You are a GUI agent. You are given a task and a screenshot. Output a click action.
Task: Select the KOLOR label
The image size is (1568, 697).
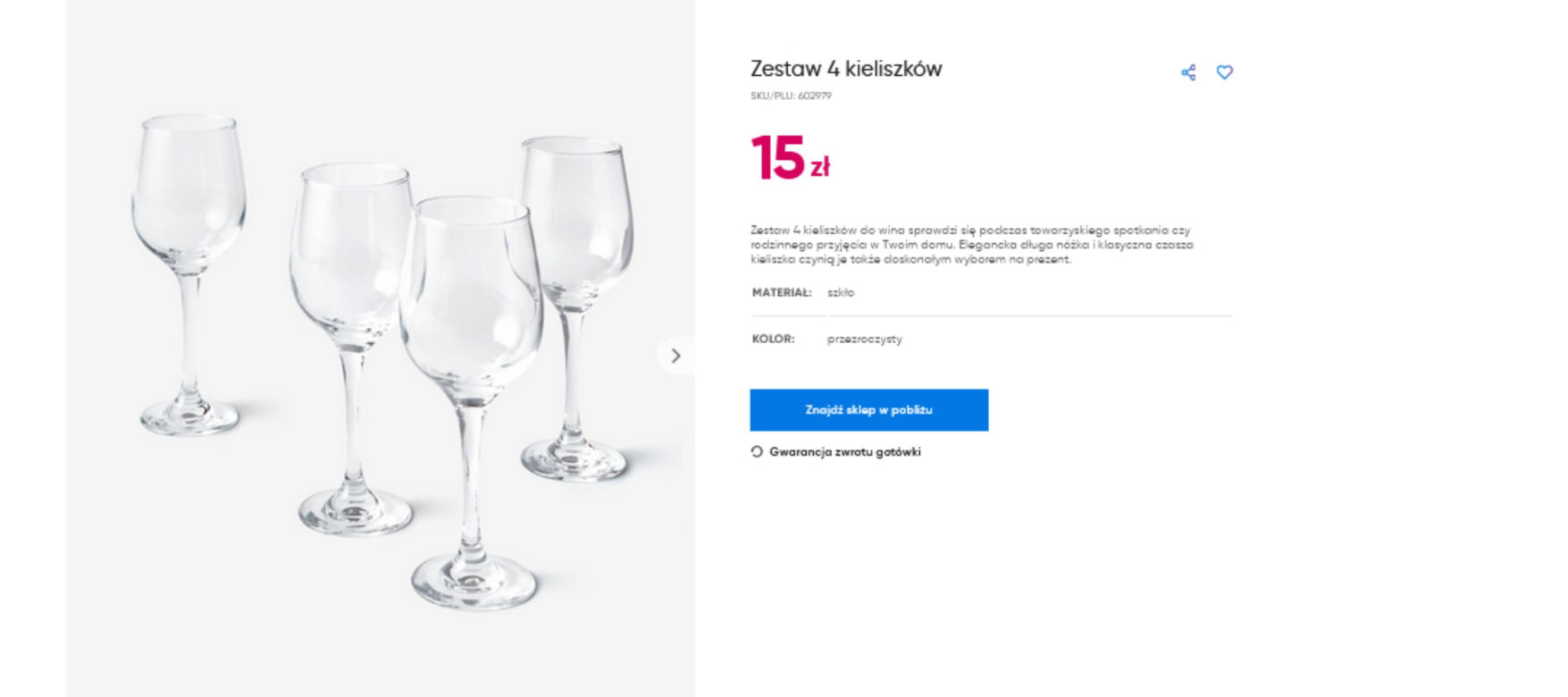tap(773, 339)
